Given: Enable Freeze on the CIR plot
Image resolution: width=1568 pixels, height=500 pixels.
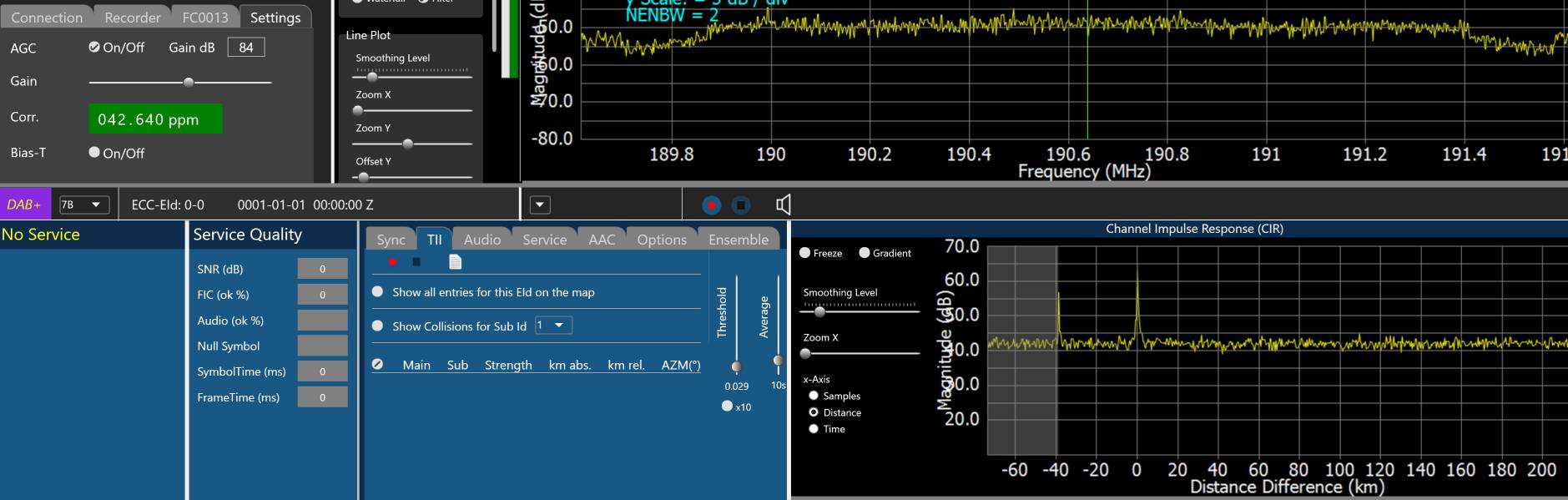Looking at the screenshot, I should tap(805, 253).
